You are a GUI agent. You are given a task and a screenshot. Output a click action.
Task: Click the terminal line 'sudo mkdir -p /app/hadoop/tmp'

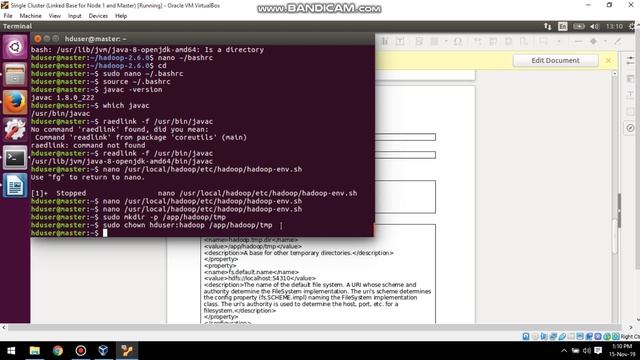(164, 217)
